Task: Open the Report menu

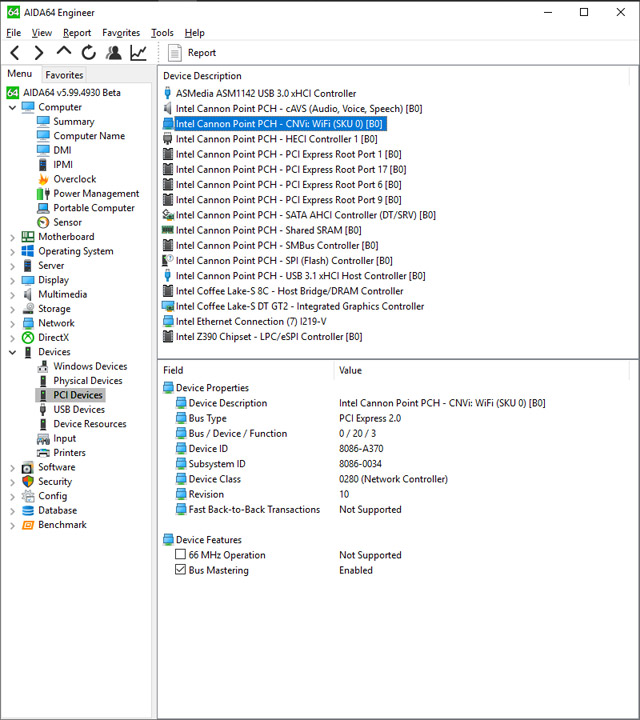Action: [77, 33]
